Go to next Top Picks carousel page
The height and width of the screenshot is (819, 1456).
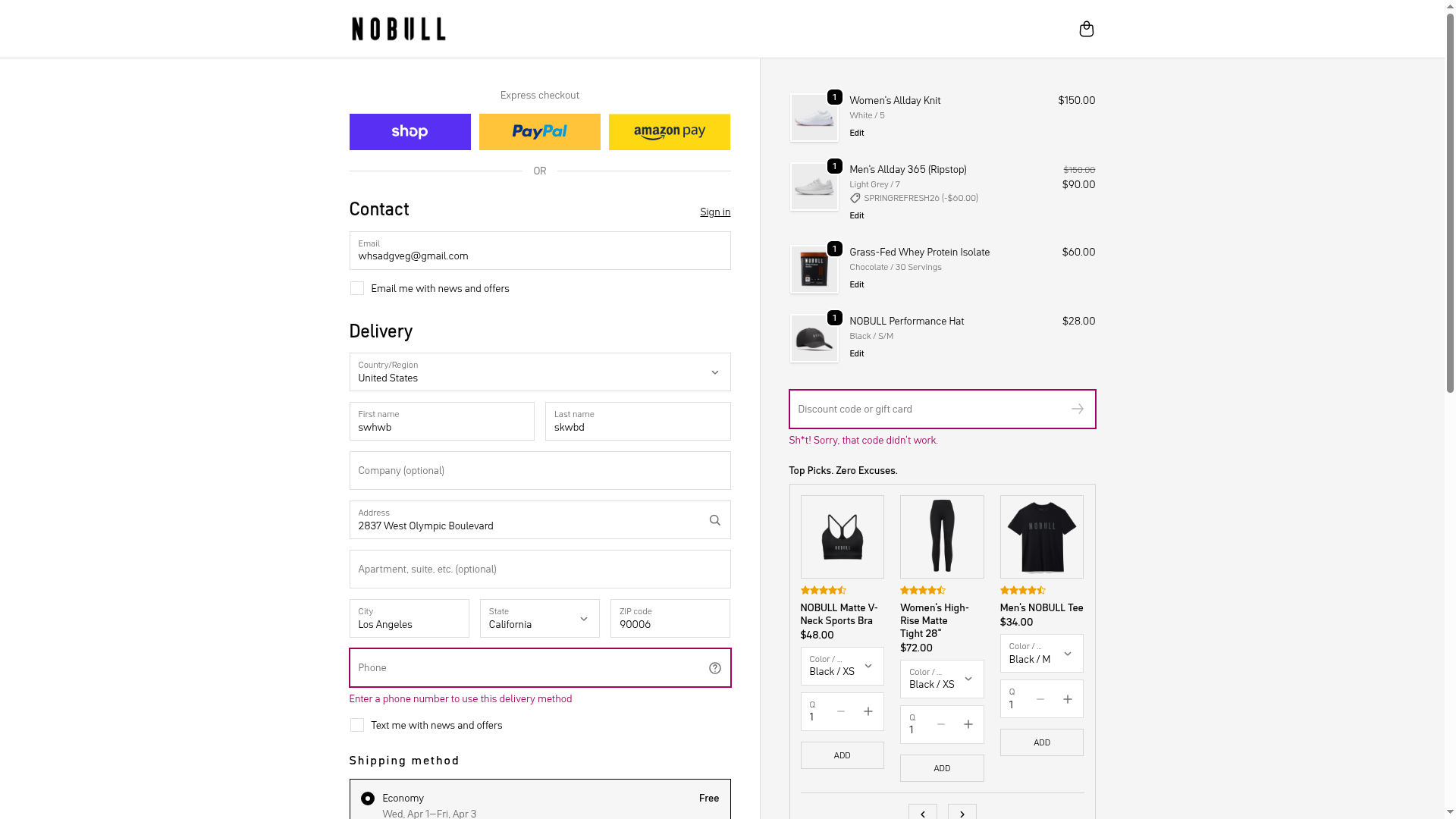[x=962, y=813]
